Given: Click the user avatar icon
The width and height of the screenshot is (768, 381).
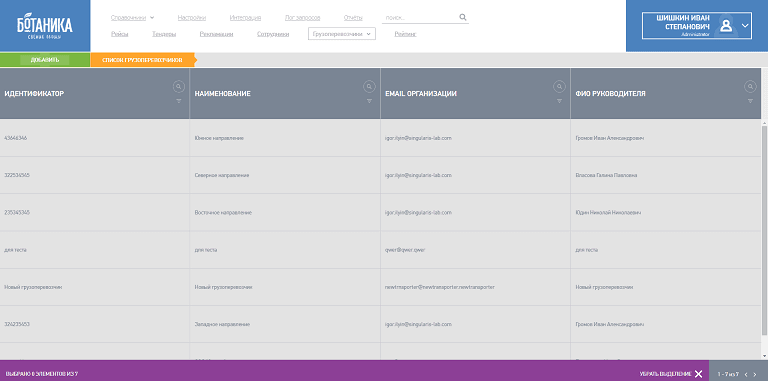Looking at the screenshot, I should (726, 25).
